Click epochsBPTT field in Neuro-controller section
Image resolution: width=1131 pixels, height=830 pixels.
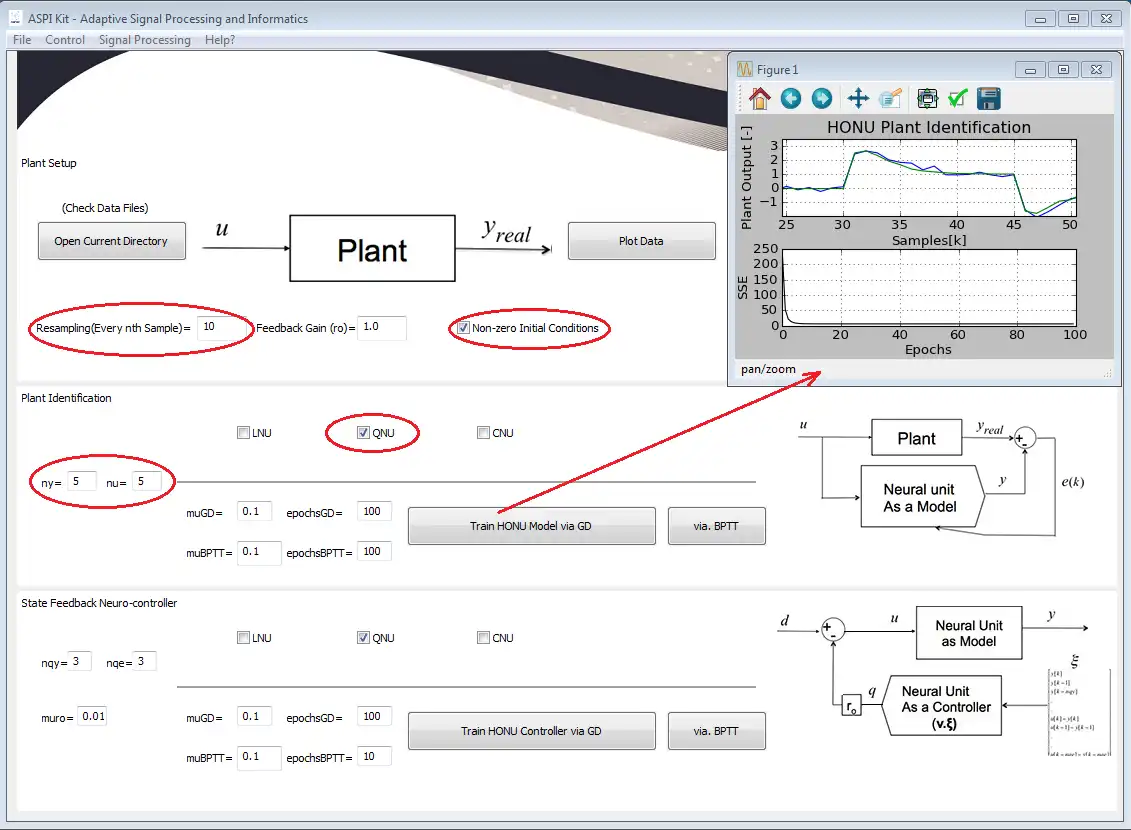coord(375,756)
